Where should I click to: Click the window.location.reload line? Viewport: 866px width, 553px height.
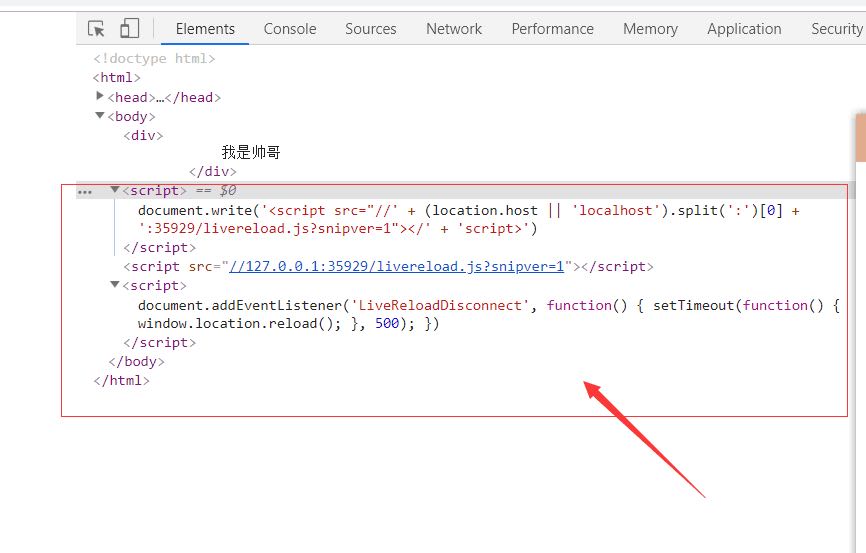pos(288,324)
